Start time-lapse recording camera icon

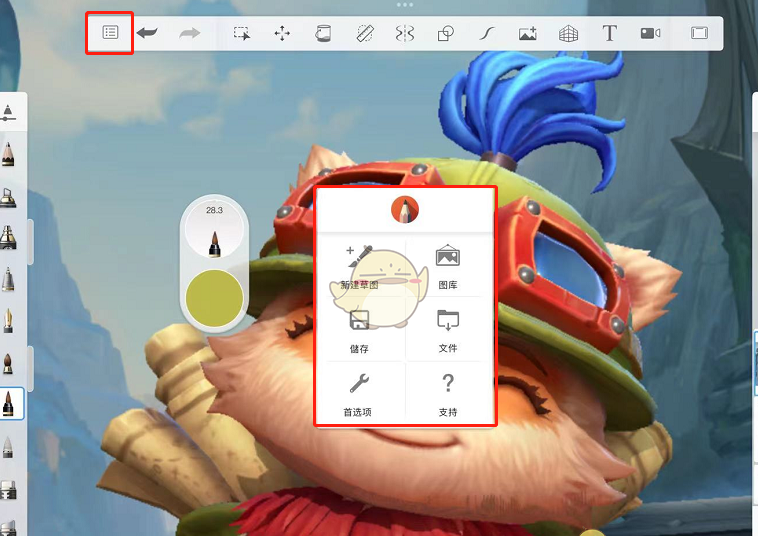(650, 33)
